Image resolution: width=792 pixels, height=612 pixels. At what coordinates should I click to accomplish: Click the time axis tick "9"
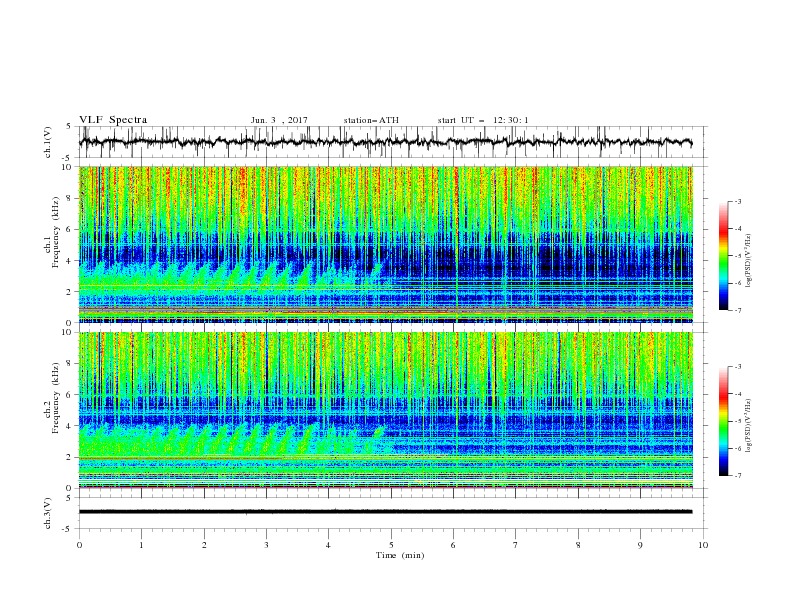pyautogui.click(x=640, y=545)
